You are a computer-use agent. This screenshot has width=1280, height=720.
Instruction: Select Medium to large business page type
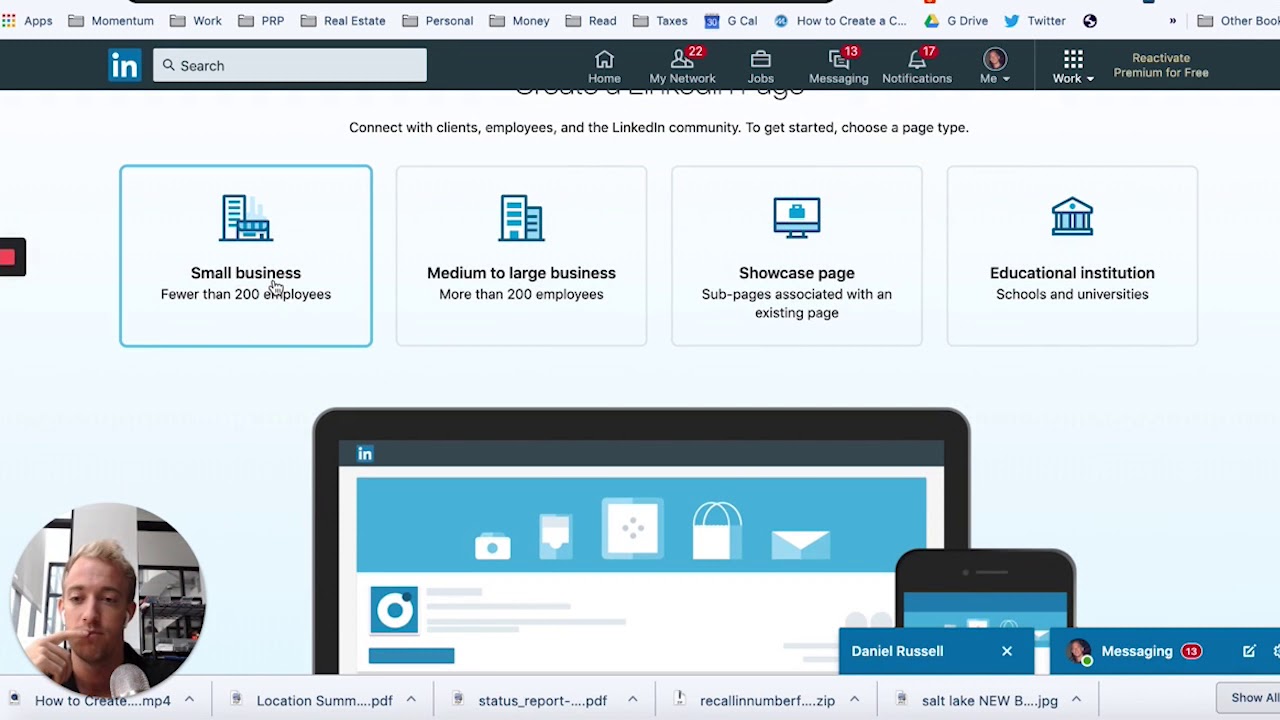(x=521, y=256)
